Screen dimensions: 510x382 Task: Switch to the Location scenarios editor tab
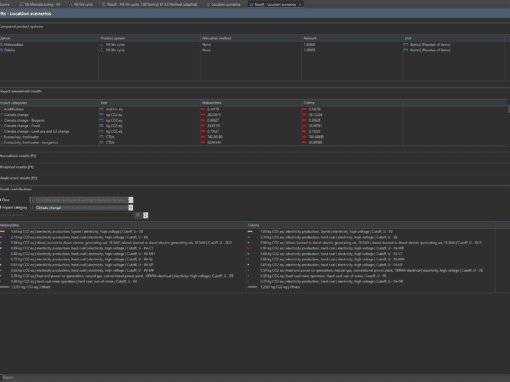(223, 4)
